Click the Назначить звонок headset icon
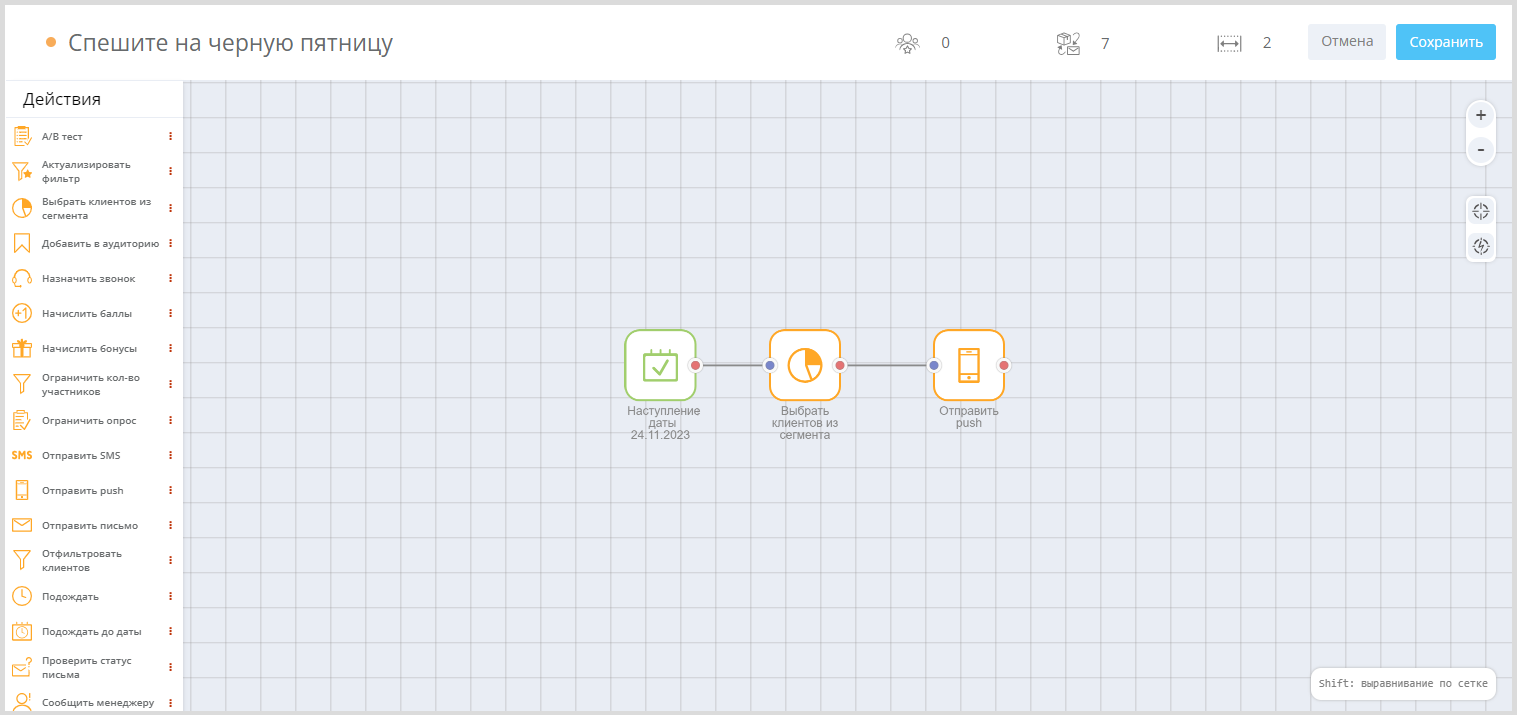1517x715 pixels. click(x=22, y=278)
